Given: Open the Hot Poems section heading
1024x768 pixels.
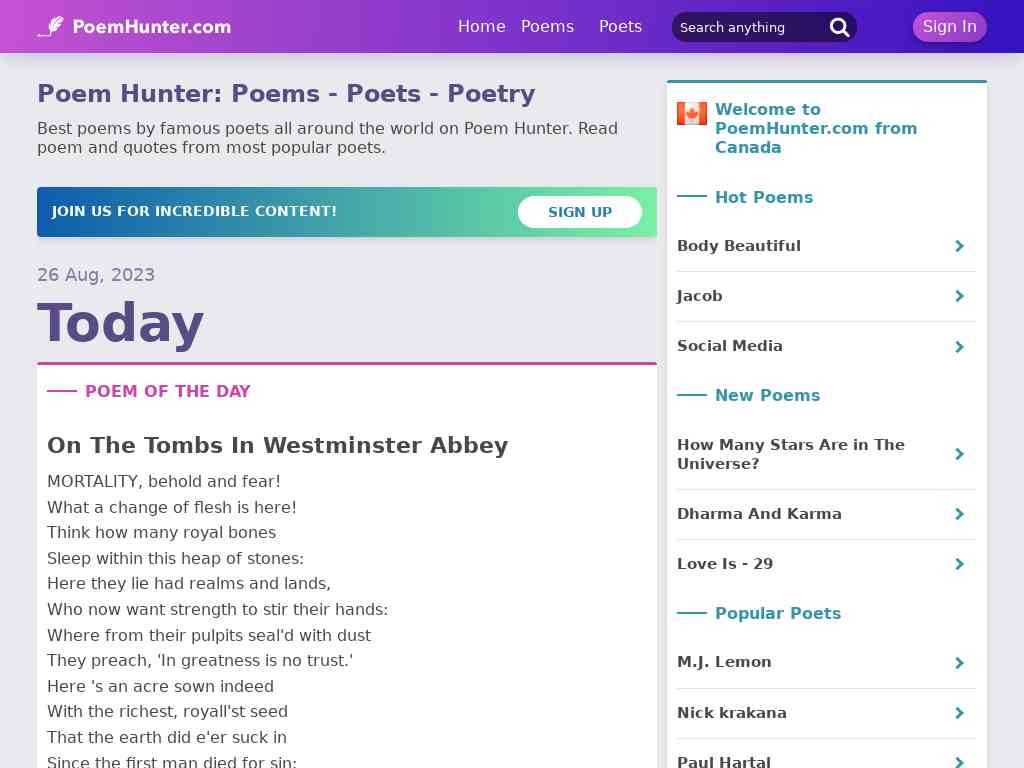Looking at the screenshot, I should (764, 197).
